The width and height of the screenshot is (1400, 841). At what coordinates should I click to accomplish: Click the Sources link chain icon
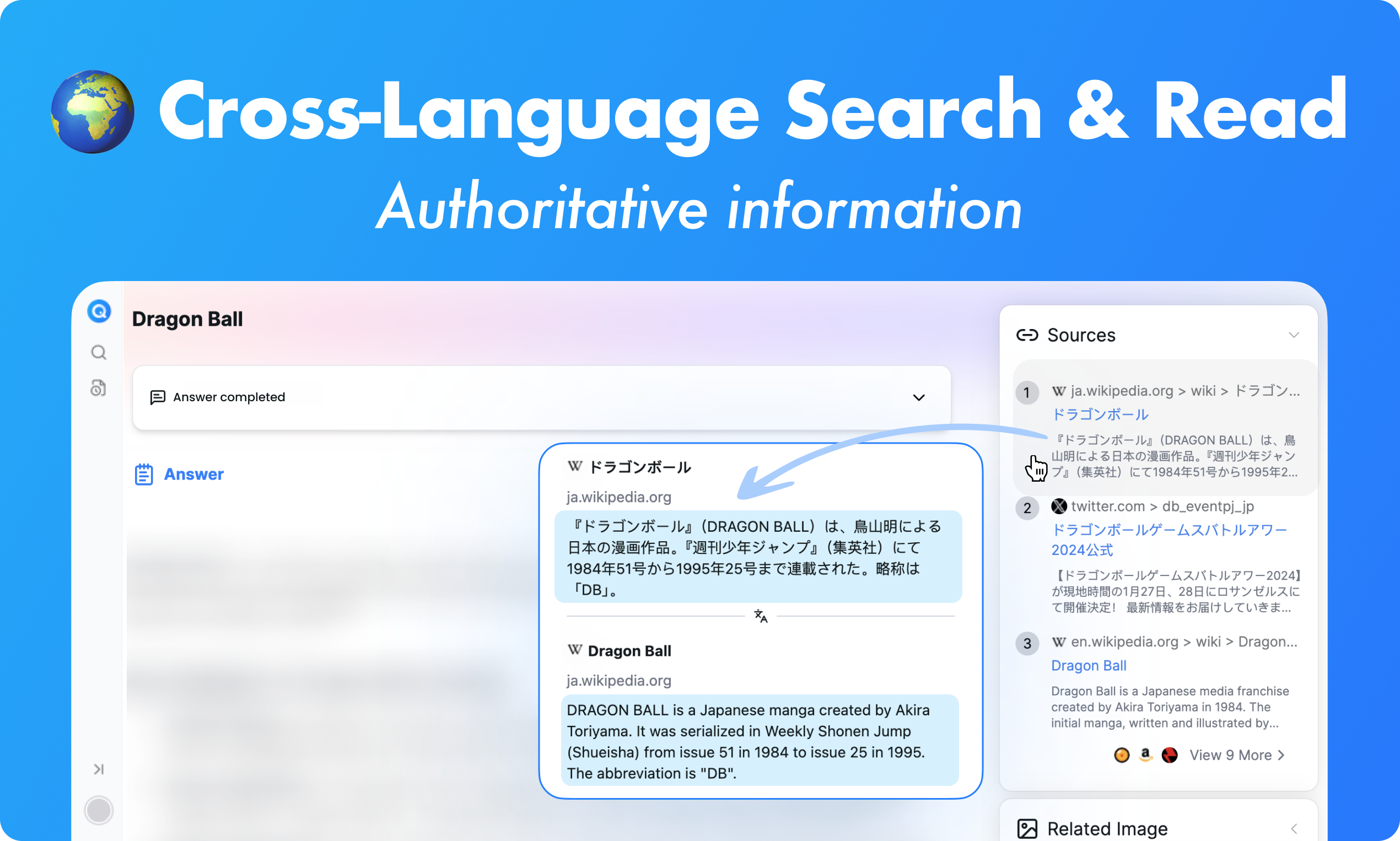point(1027,335)
